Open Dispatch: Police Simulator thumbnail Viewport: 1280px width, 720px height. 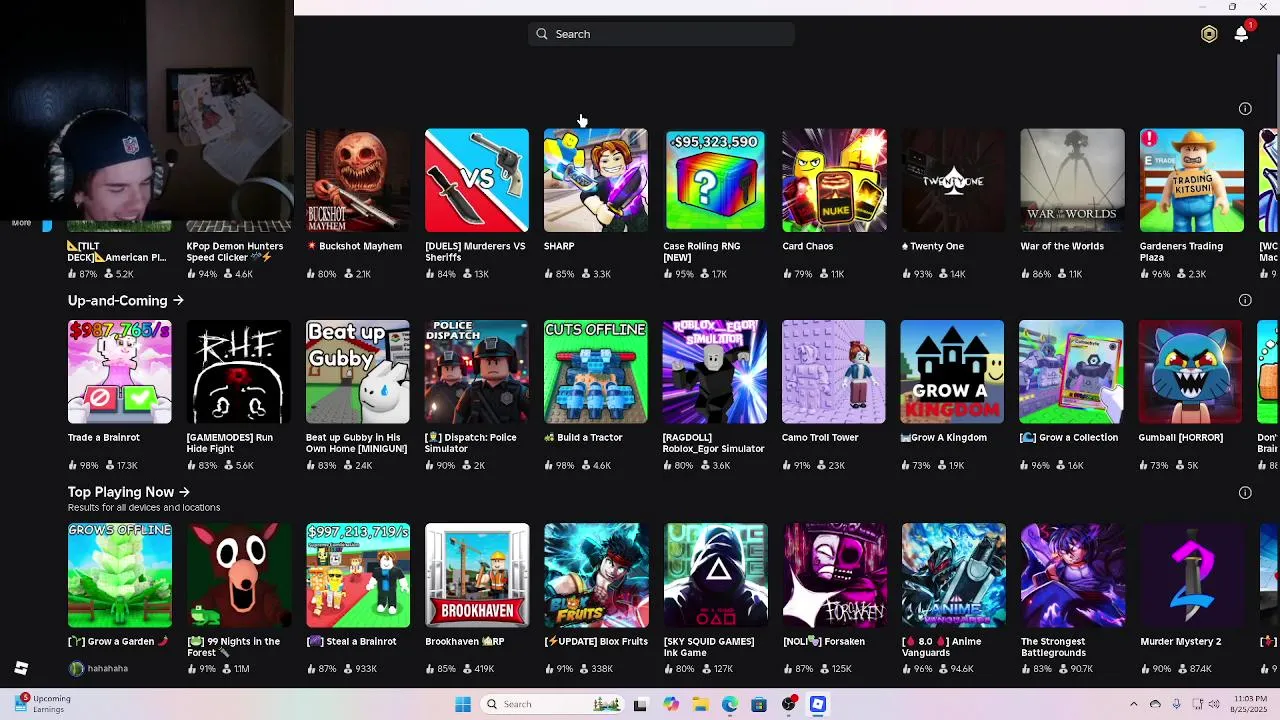point(476,372)
